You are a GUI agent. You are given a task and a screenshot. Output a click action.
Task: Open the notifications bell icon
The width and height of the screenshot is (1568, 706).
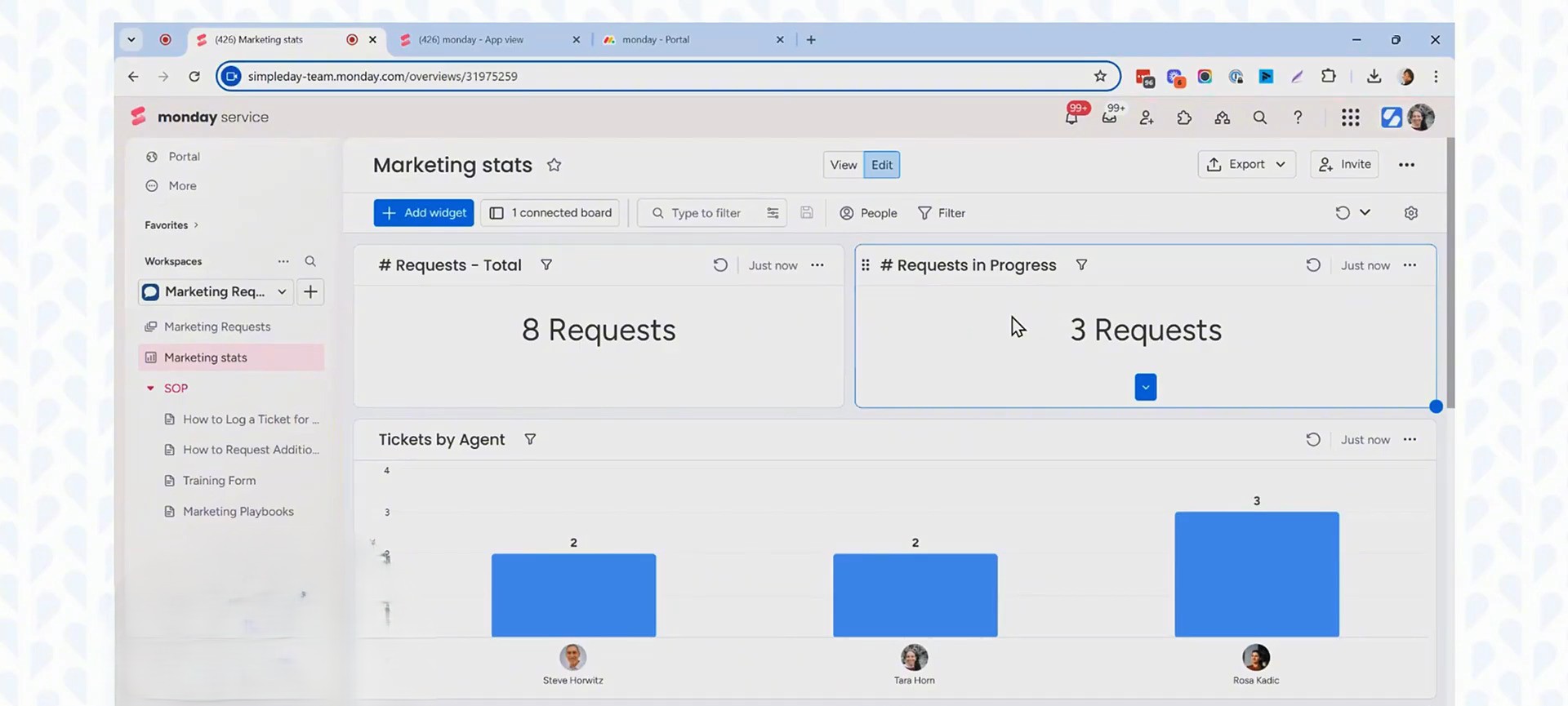[1071, 118]
